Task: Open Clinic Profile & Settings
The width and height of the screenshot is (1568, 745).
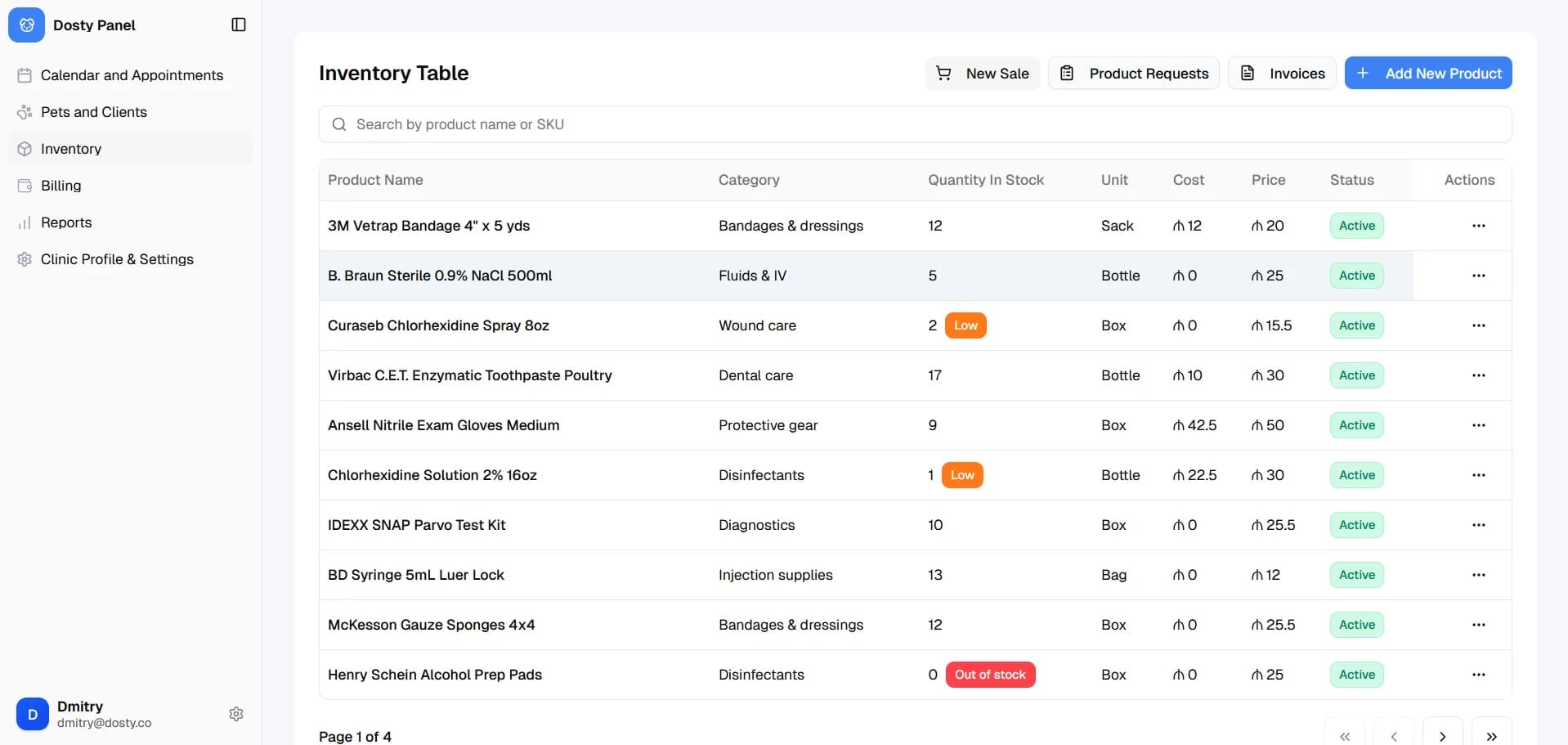Action: [117, 259]
